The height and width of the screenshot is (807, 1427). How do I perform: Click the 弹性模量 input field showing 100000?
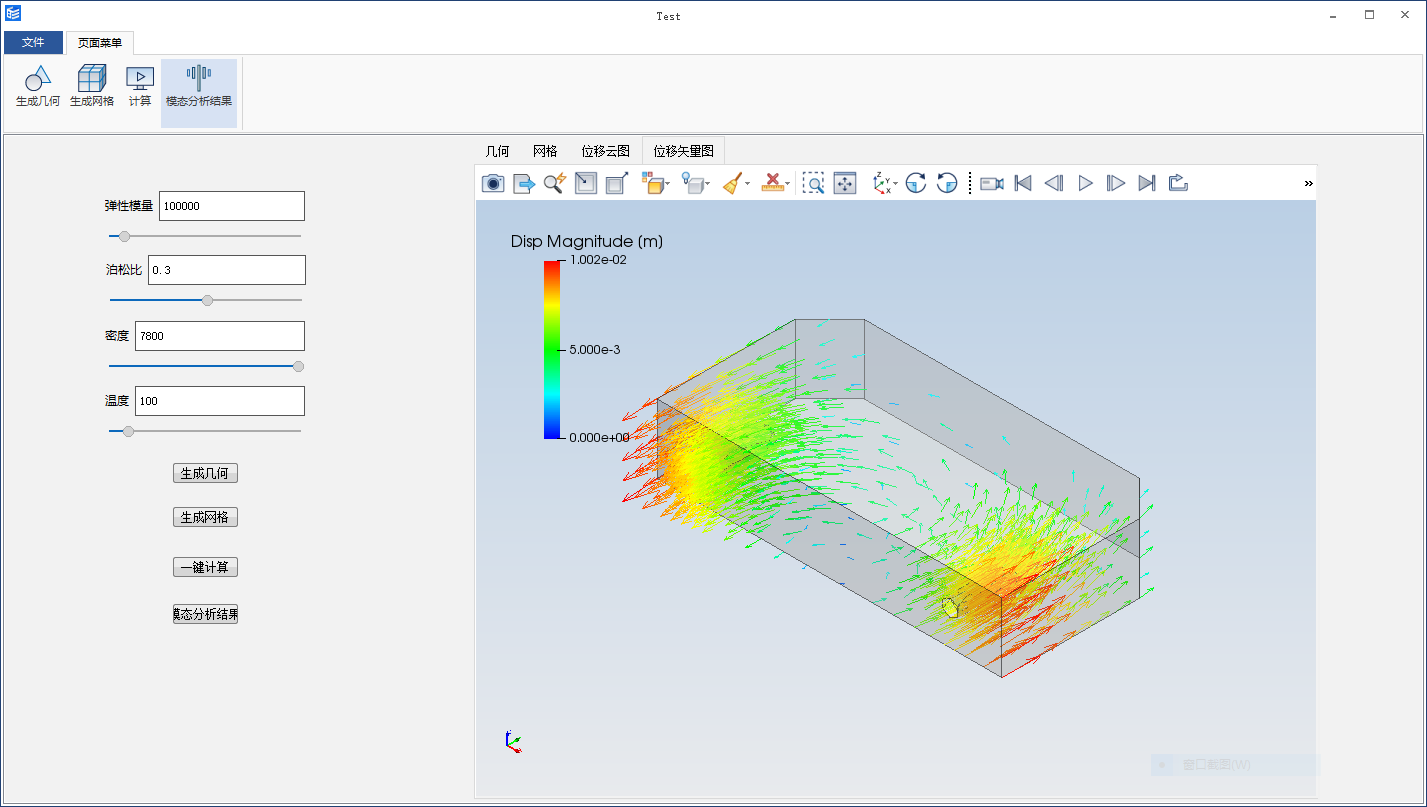click(232, 206)
